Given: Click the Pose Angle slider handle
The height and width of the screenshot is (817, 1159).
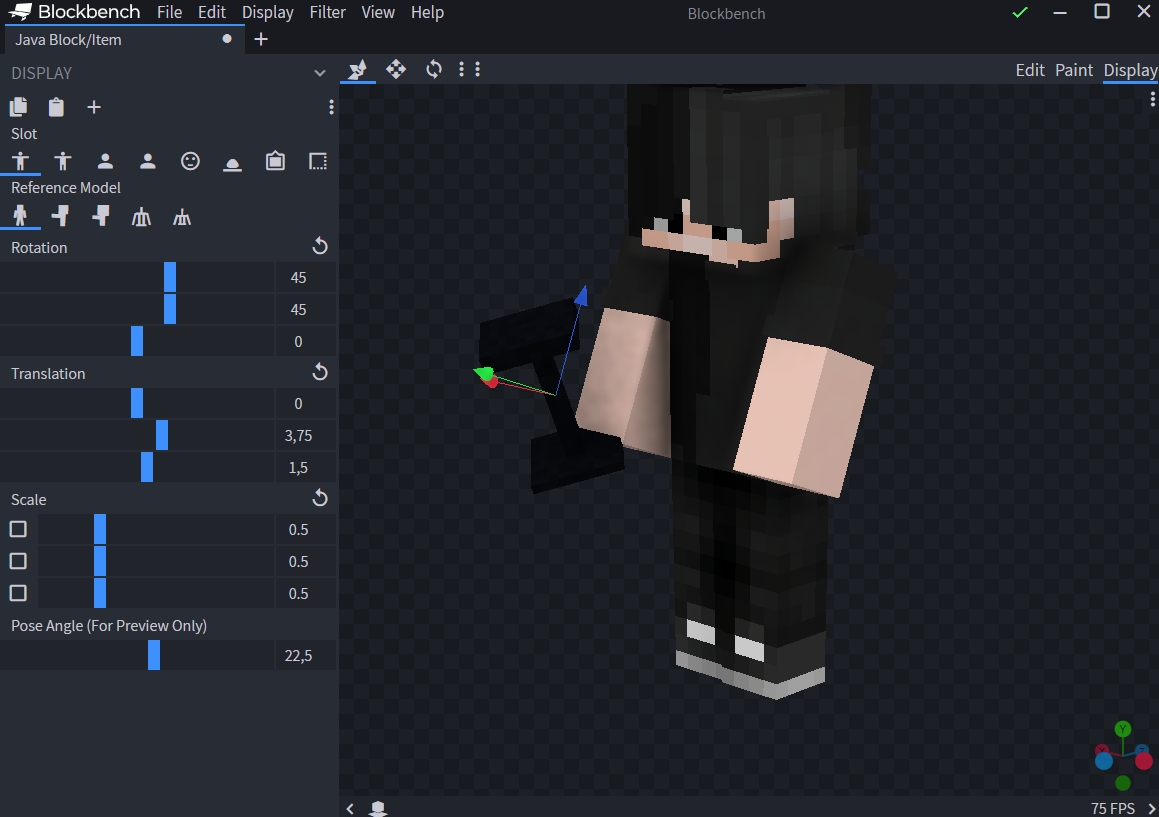Looking at the screenshot, I should [154, 655].
